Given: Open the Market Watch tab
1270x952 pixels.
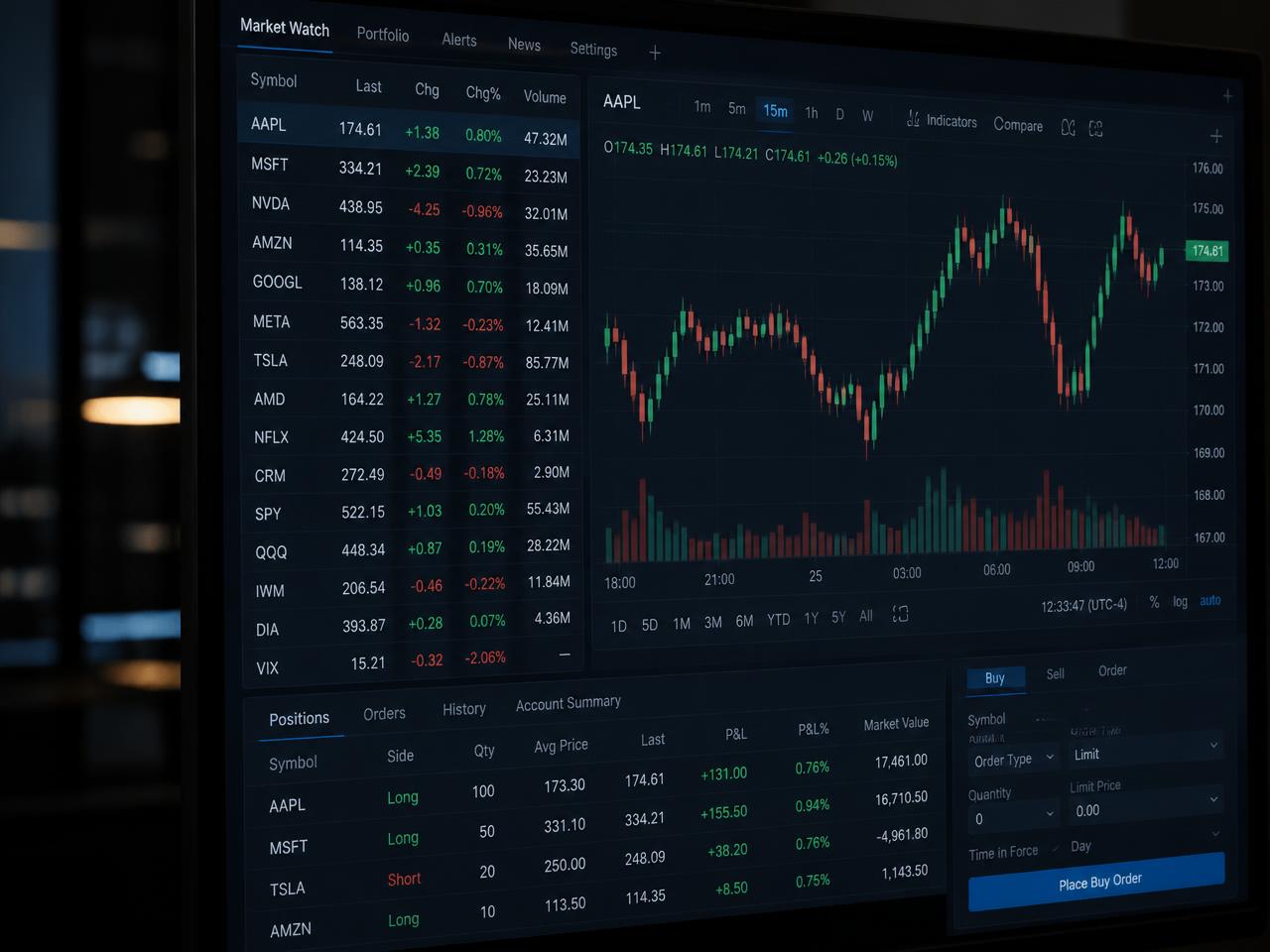Looking at the screenshot, I should (285, 28).
